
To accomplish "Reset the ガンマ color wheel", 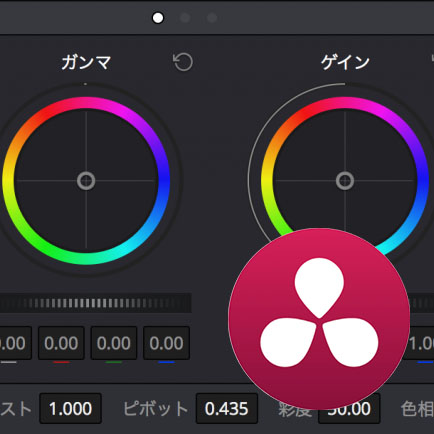I will (x=183, y=62).
